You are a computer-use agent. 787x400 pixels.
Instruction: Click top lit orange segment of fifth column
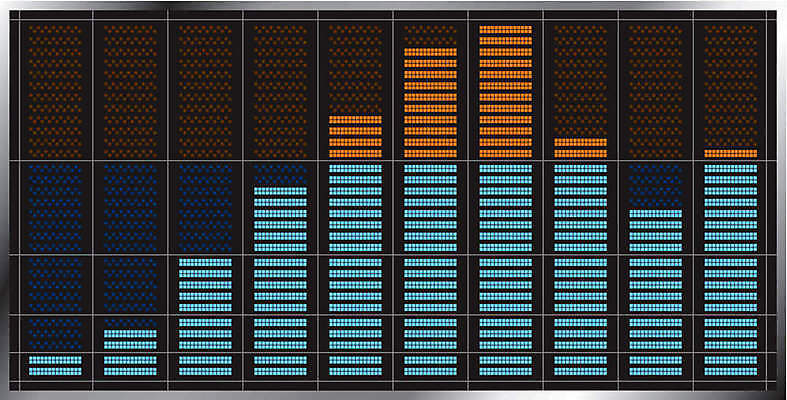point(355,120)
